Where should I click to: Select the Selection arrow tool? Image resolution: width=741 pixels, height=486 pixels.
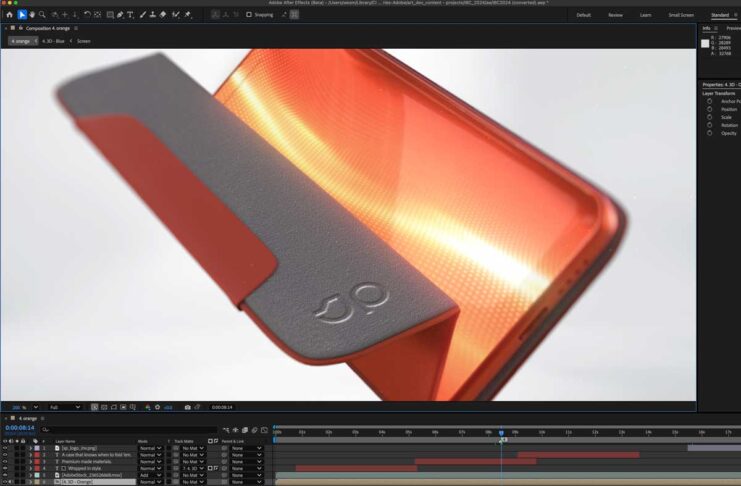22,15
